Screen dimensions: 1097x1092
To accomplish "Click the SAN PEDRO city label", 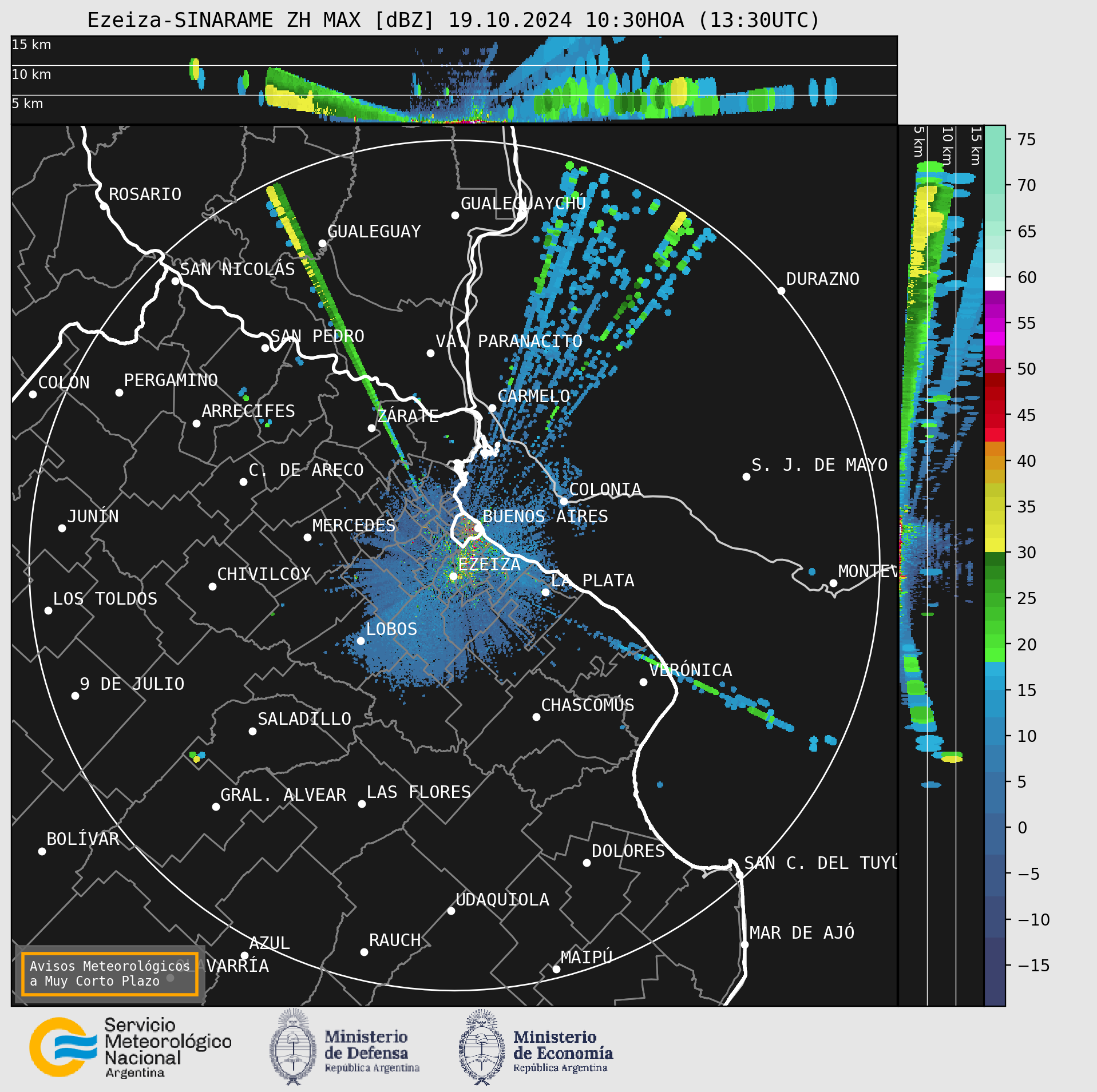I will 317,336.
